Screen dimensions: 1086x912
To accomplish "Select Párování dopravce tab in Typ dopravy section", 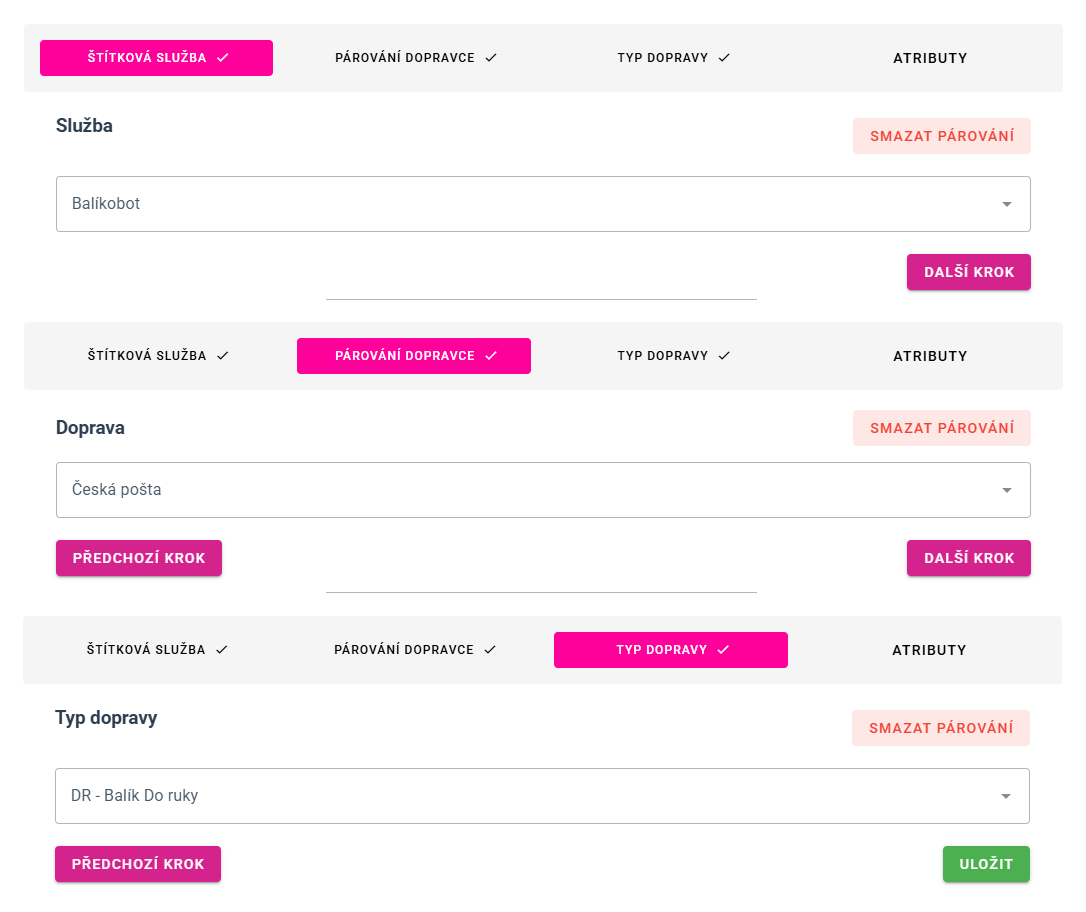I will [413, 650].
